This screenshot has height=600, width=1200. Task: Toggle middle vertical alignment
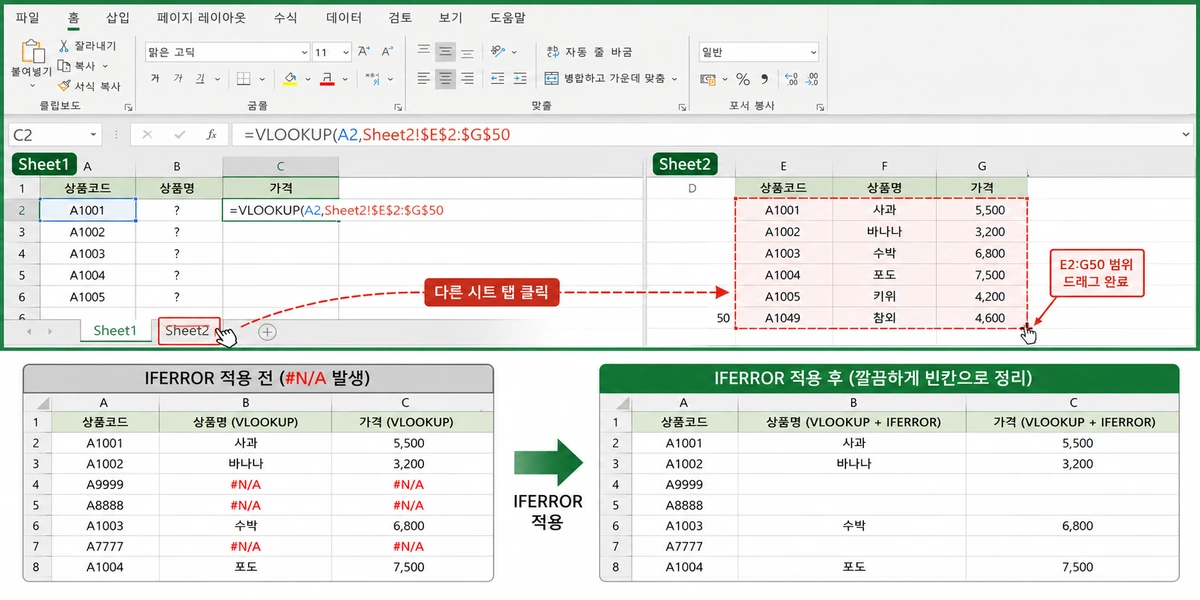[445, 52]
